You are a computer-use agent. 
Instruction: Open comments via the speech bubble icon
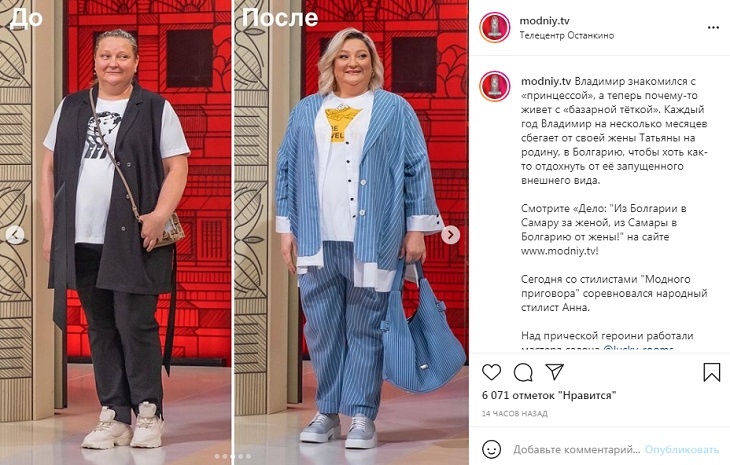[x=523, y=372]
